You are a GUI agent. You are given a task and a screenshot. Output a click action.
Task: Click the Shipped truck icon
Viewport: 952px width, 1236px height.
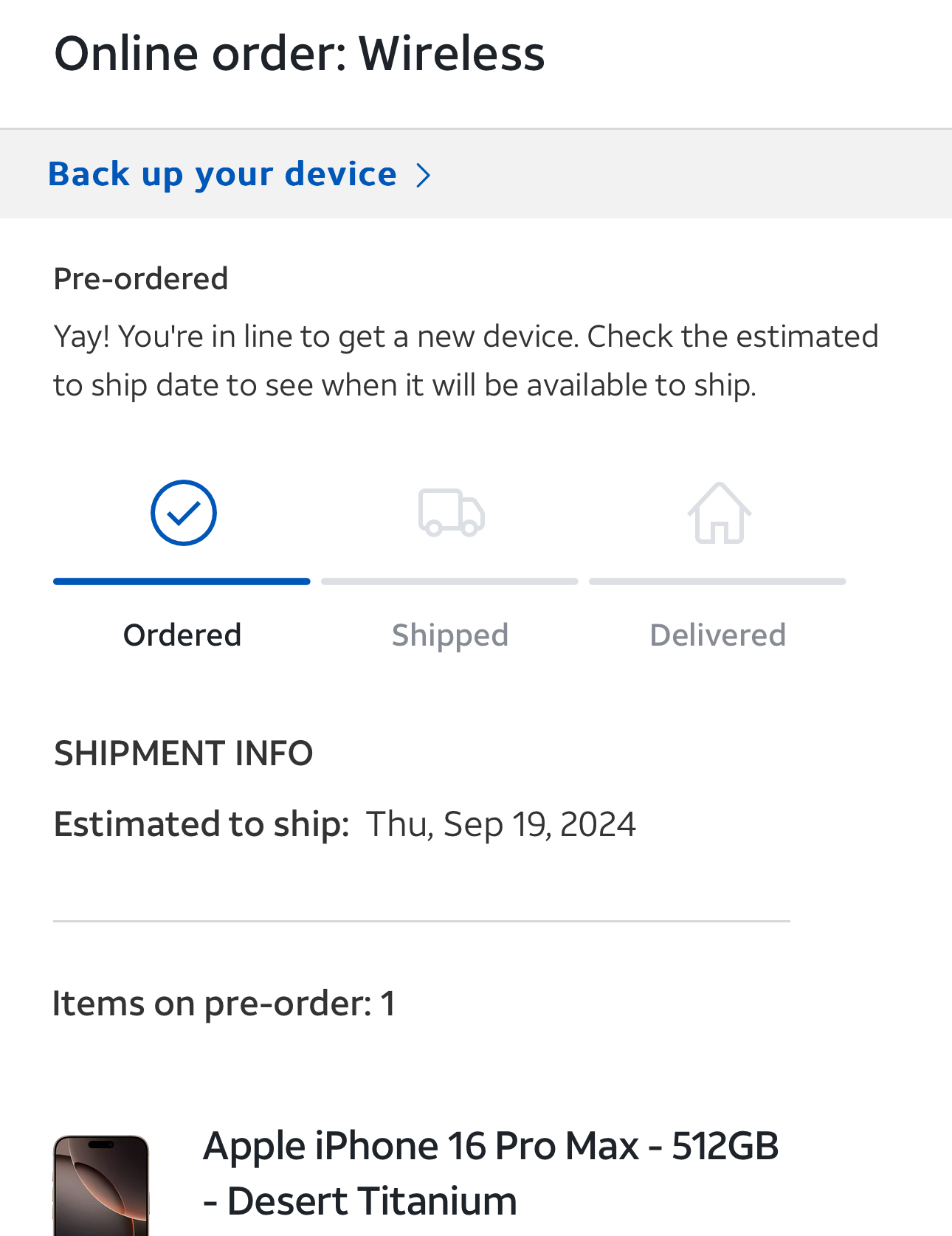451,513
